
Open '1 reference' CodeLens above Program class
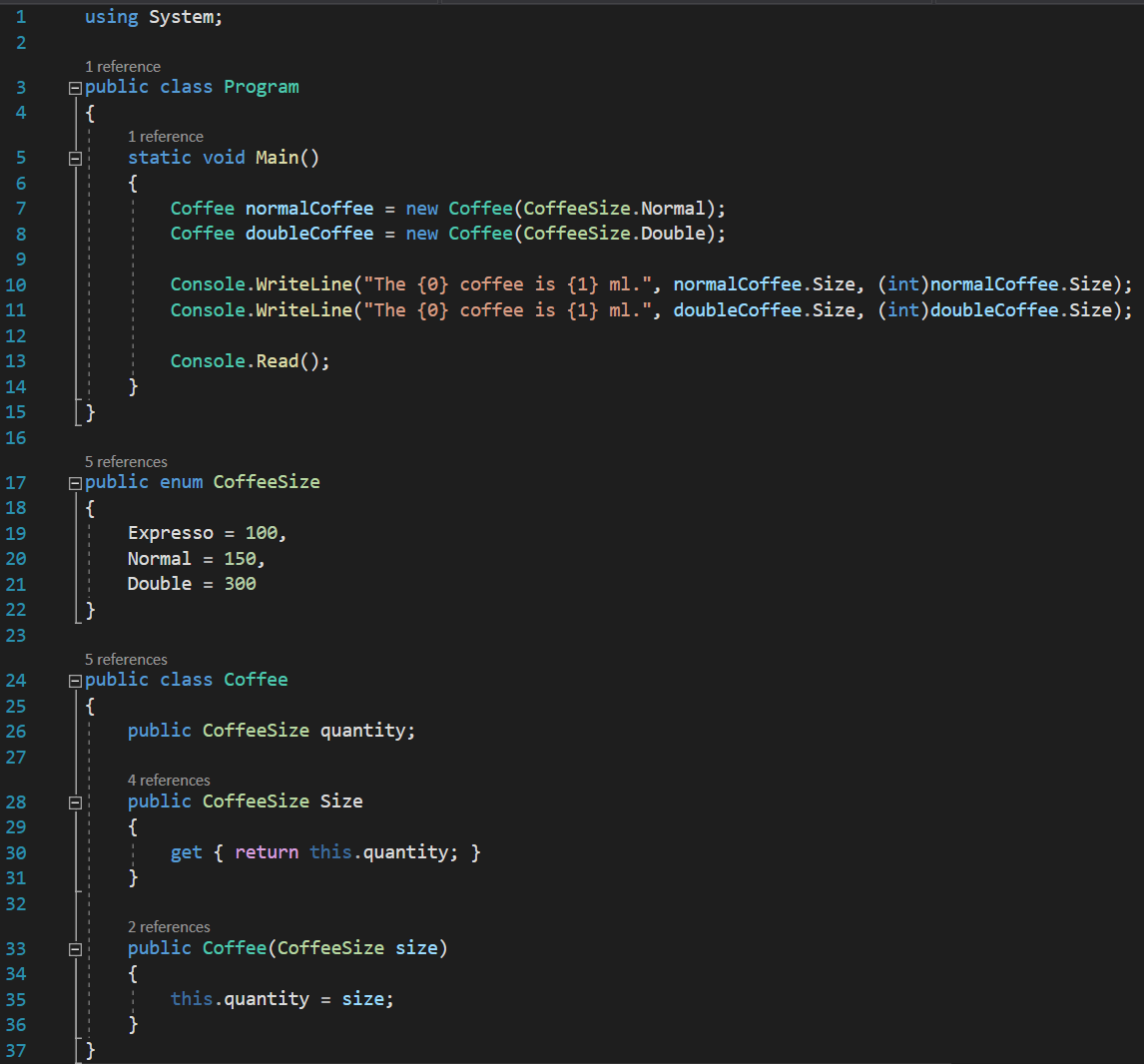pos(123,66)
